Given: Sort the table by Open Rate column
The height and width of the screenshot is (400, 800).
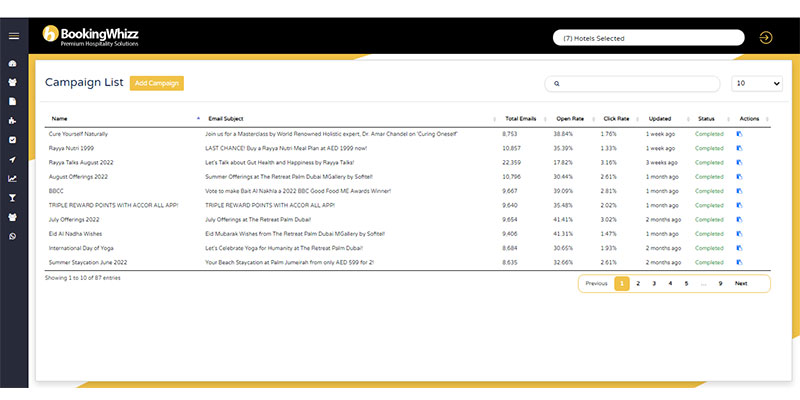Looking at the screenshot, I should click(x=570, y=118).
